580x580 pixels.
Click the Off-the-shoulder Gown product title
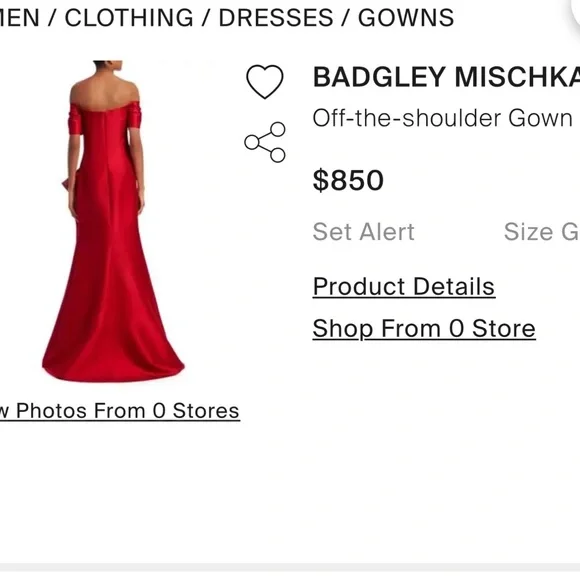(442, 118)
